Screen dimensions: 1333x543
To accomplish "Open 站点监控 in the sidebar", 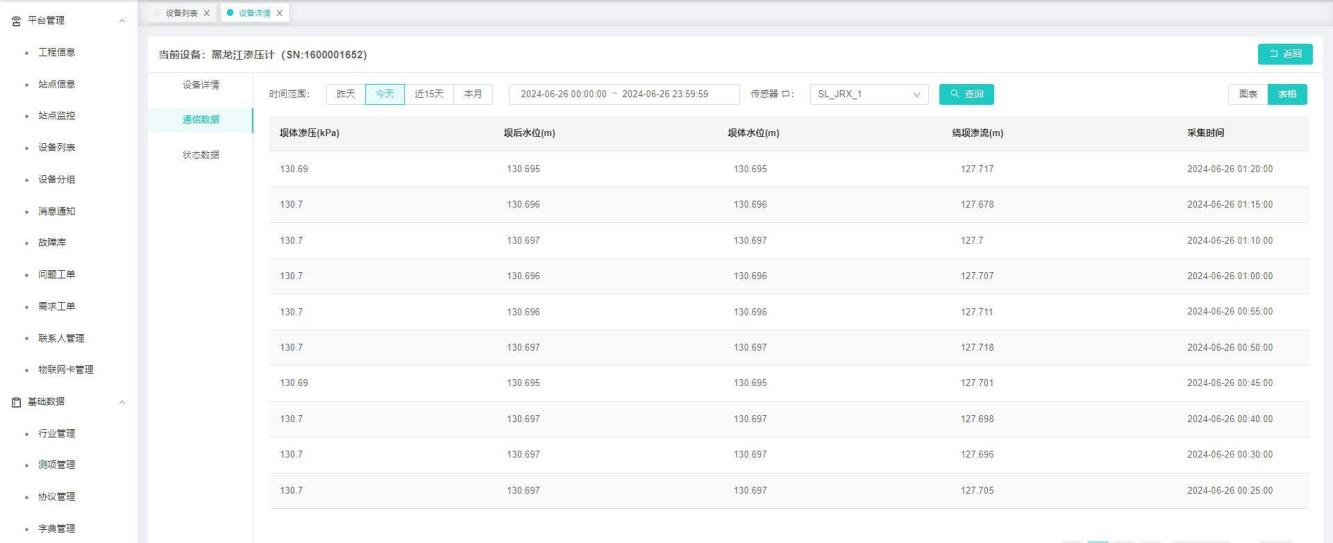I will click(x=57, y=116).
